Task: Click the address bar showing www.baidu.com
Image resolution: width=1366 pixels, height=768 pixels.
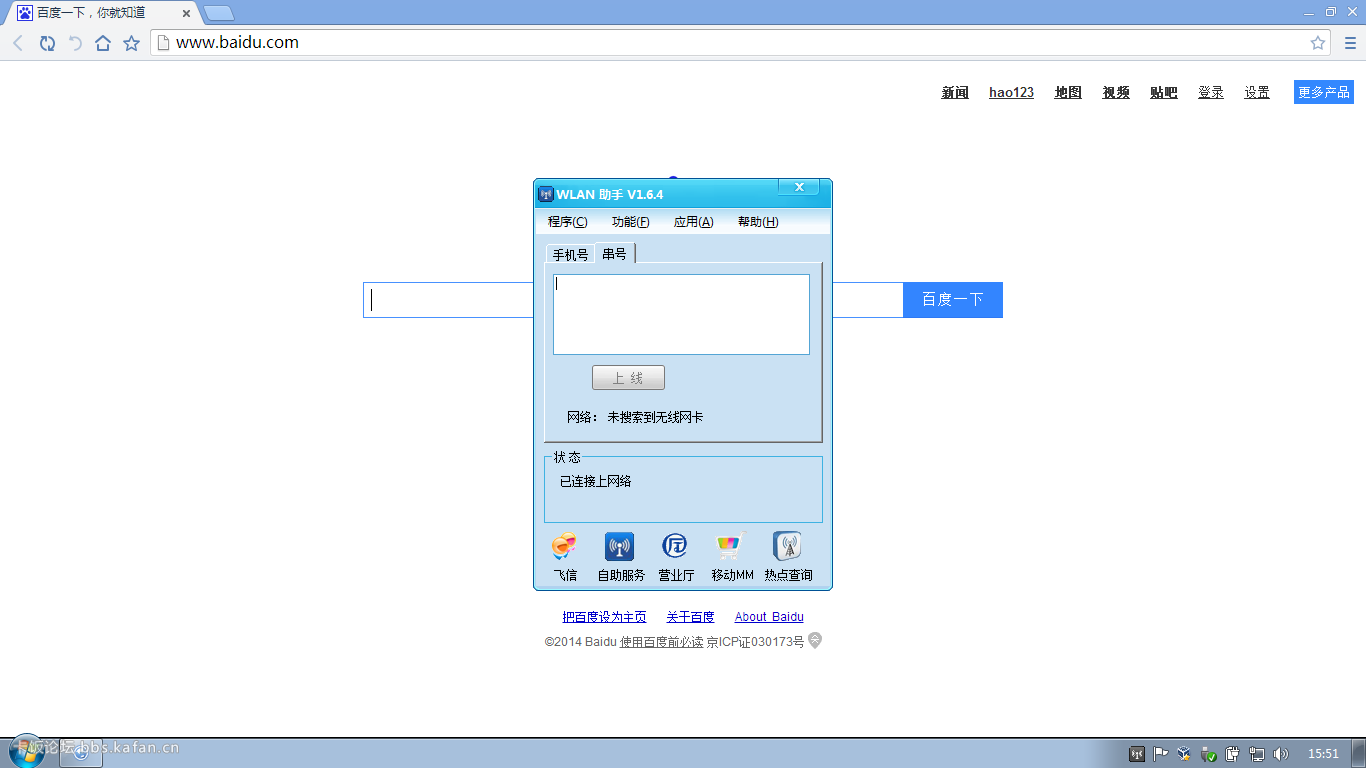Action: pos(740,43)
